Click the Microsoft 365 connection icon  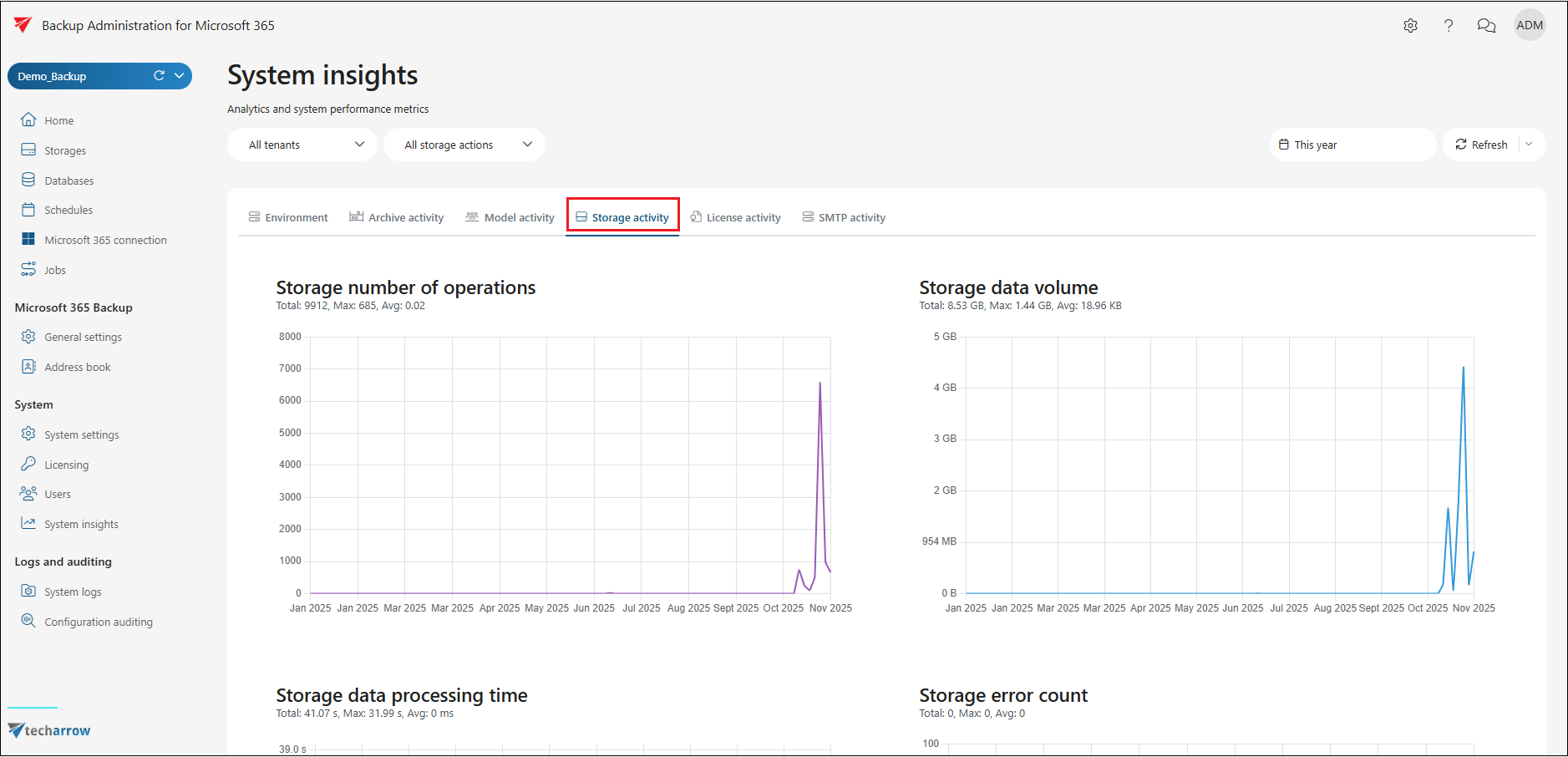click(28, 240)
